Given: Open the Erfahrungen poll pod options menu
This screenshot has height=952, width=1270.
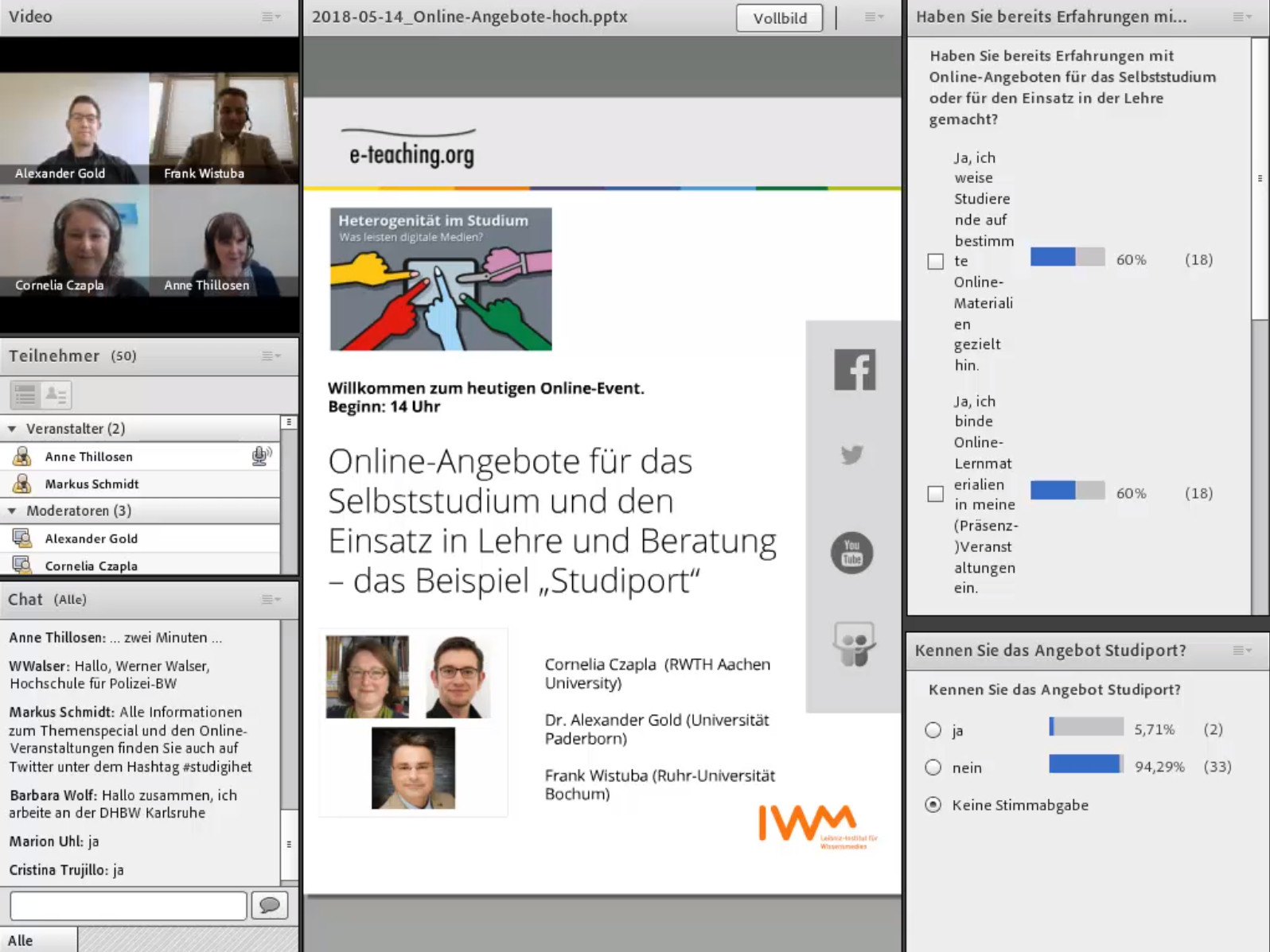Looking at the screenshot, I should (x=1242, y=17).
